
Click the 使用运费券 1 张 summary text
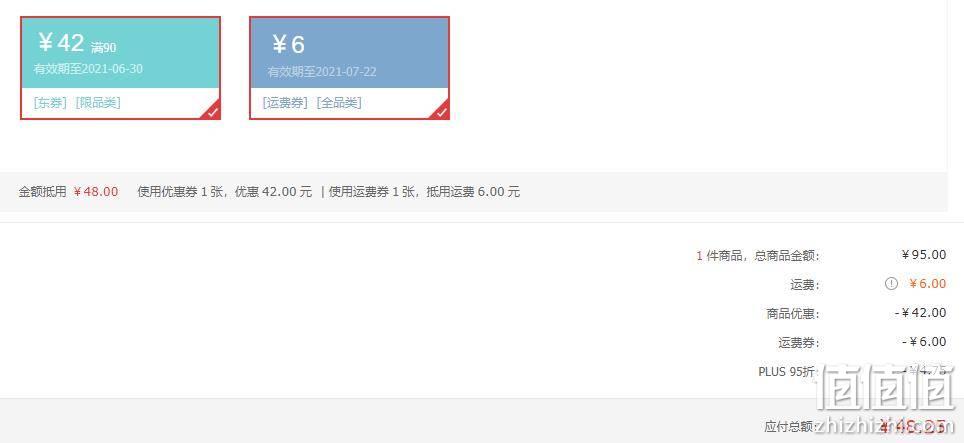click(x=373, y=192)
